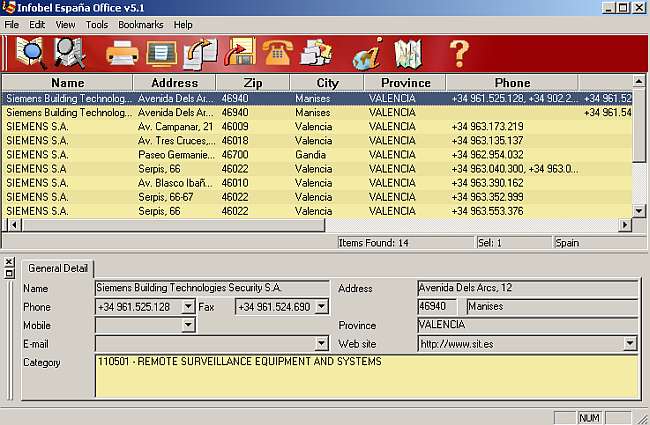Close the detail panel with the X
The image size is (650, 425).
9,262
